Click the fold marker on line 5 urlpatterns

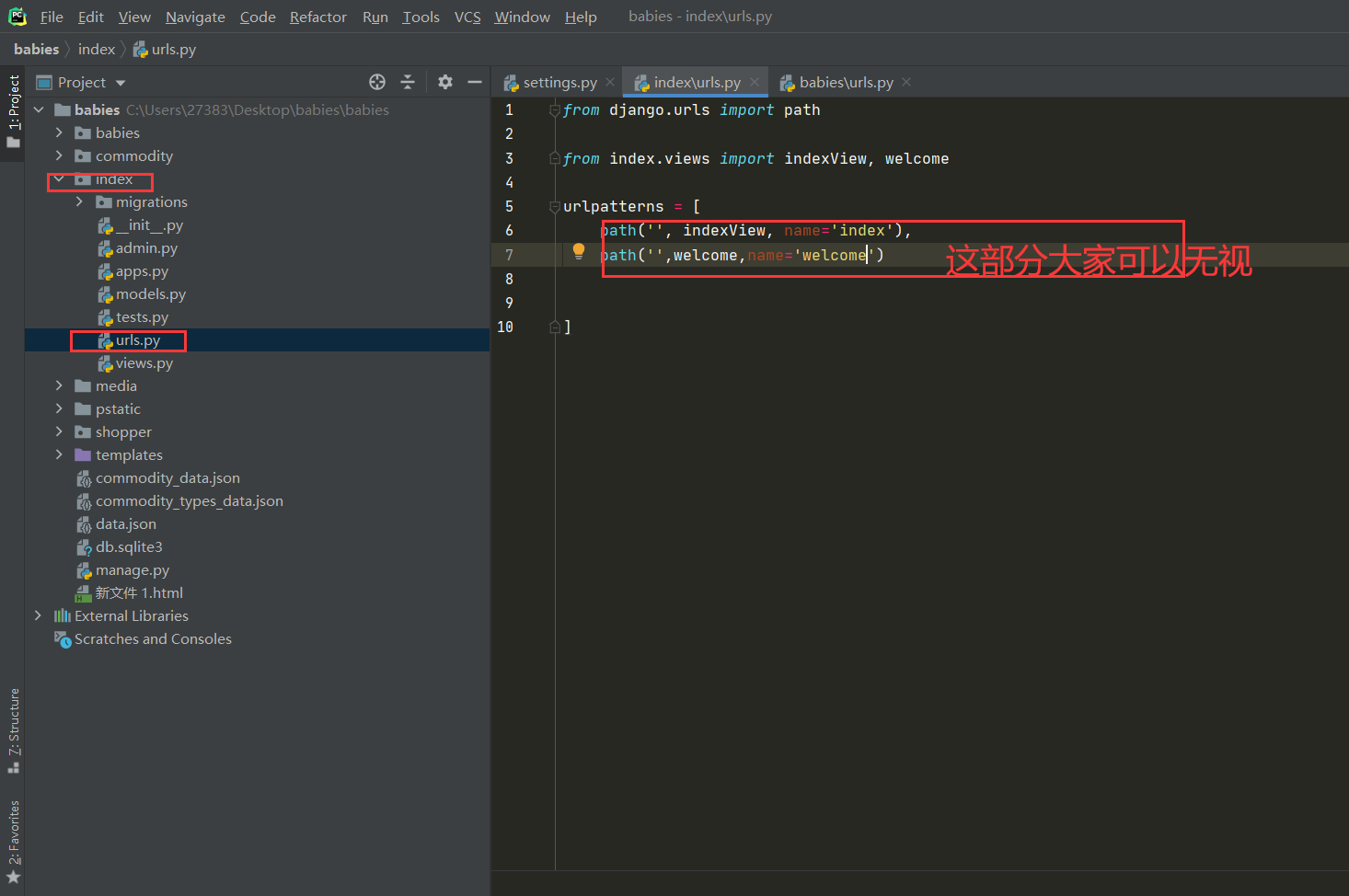pyautogui.click(x=554, y=207)
